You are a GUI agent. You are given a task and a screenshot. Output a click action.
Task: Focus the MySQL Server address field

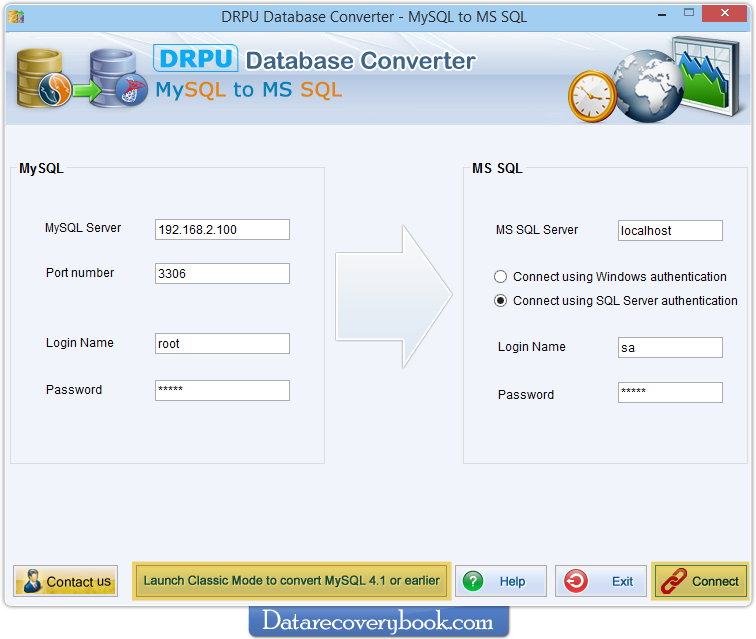pos(222,230)
